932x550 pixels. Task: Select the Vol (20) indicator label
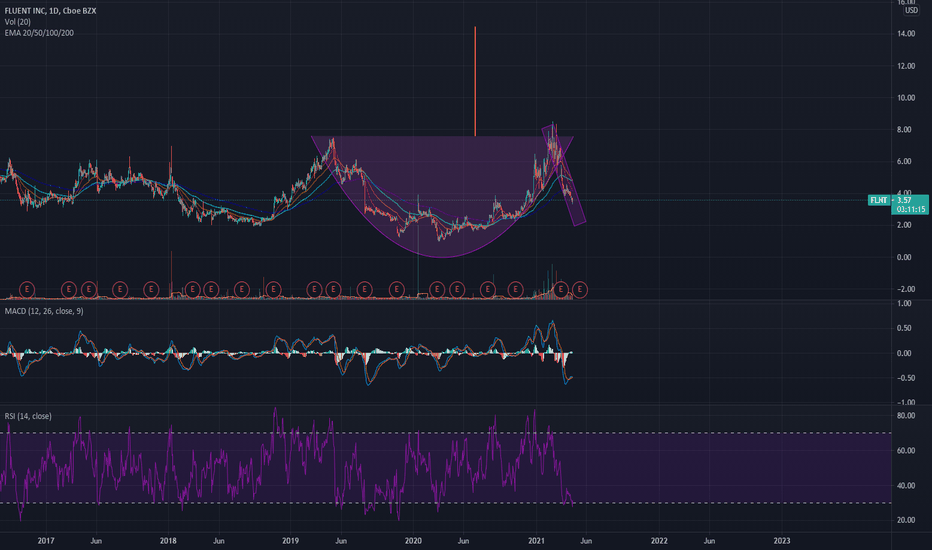tap(17, 22)
